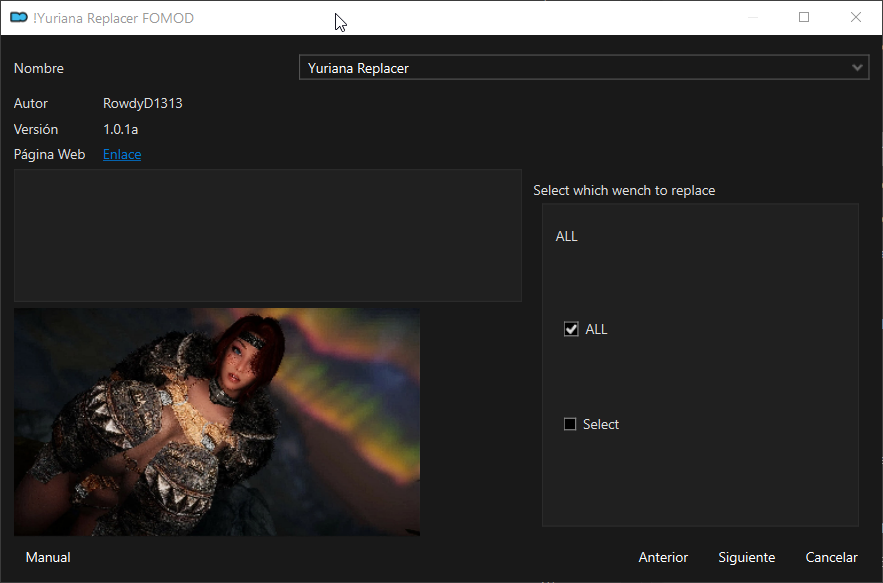Enable the Select checkbox
The height and width of the screenshot is (583, 883).
[570, 424]
